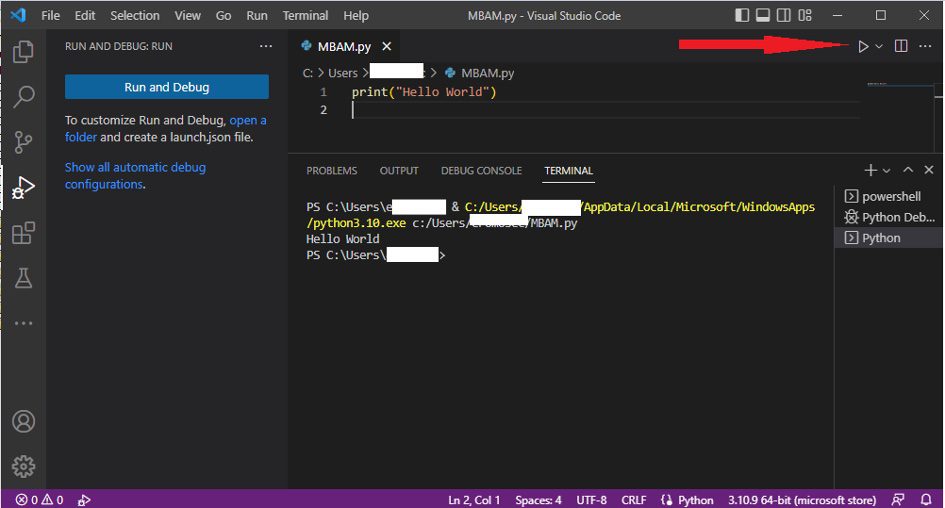
Task: Select the Run and Debug activity icon
Action: coord(23,187)
